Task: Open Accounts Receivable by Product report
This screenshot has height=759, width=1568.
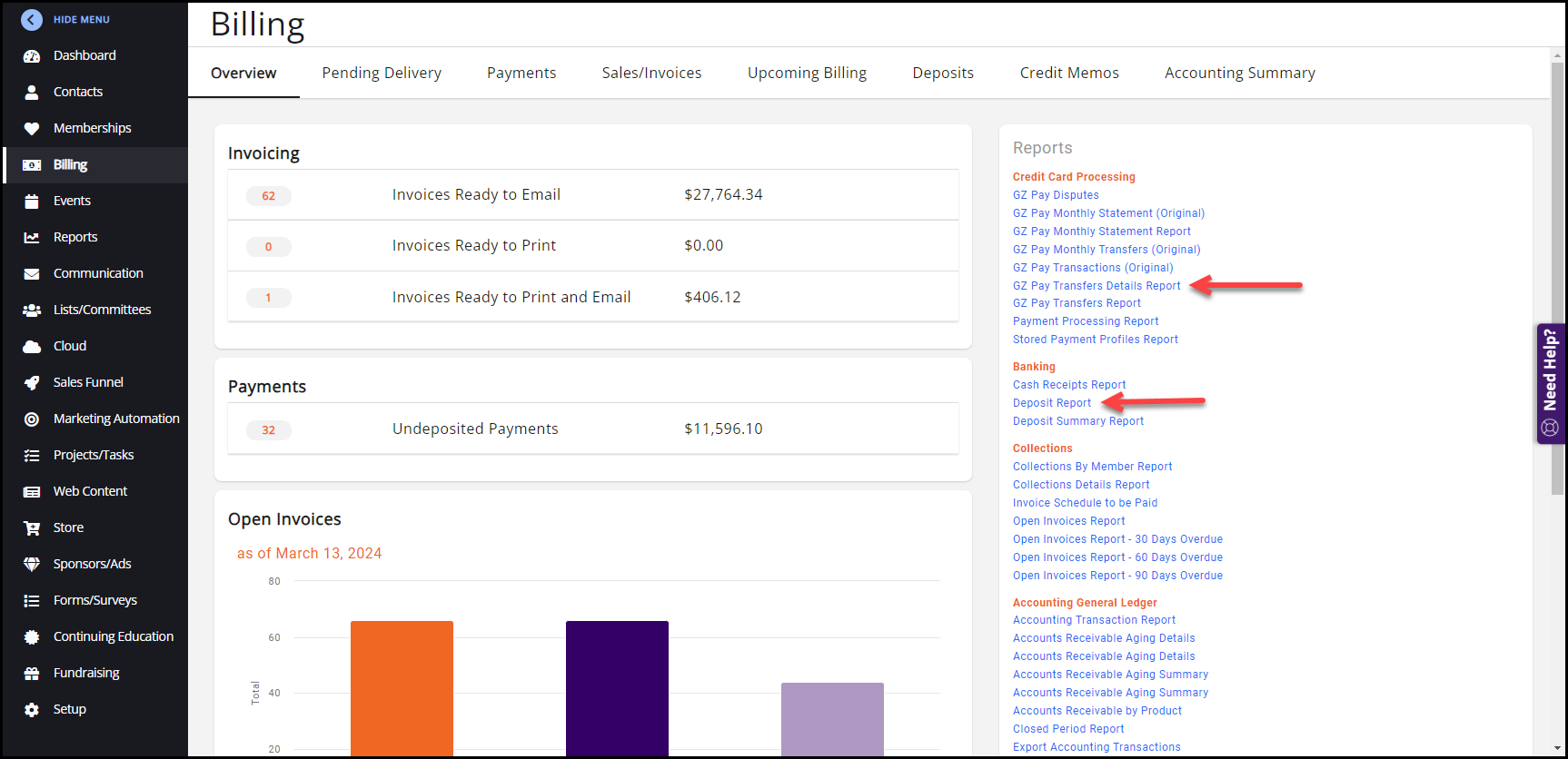Action: (1097, 711)
